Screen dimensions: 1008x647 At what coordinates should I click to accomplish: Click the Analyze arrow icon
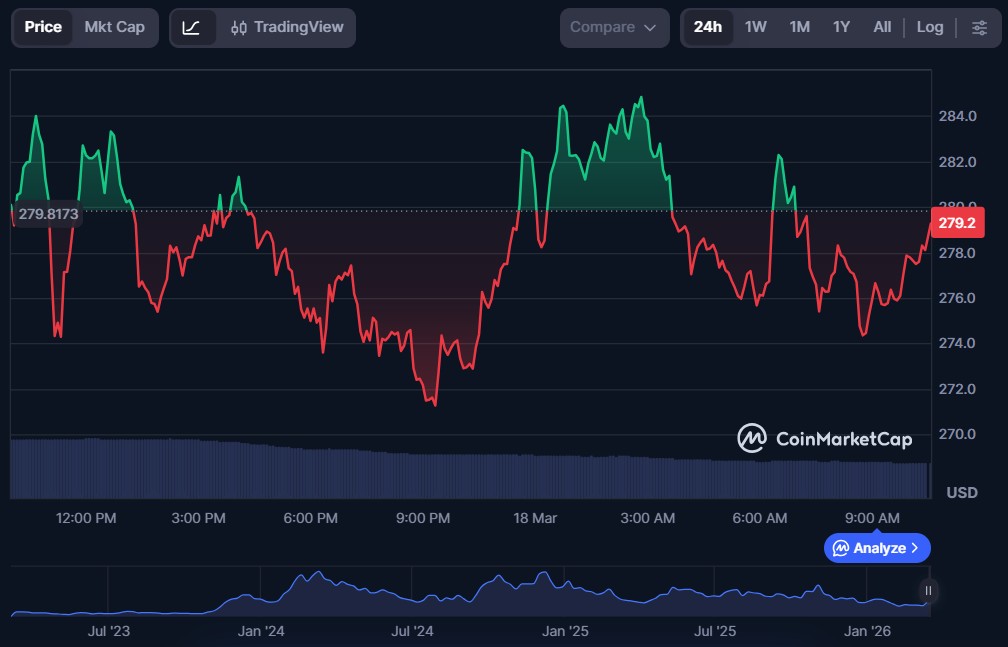pos(918,548)
